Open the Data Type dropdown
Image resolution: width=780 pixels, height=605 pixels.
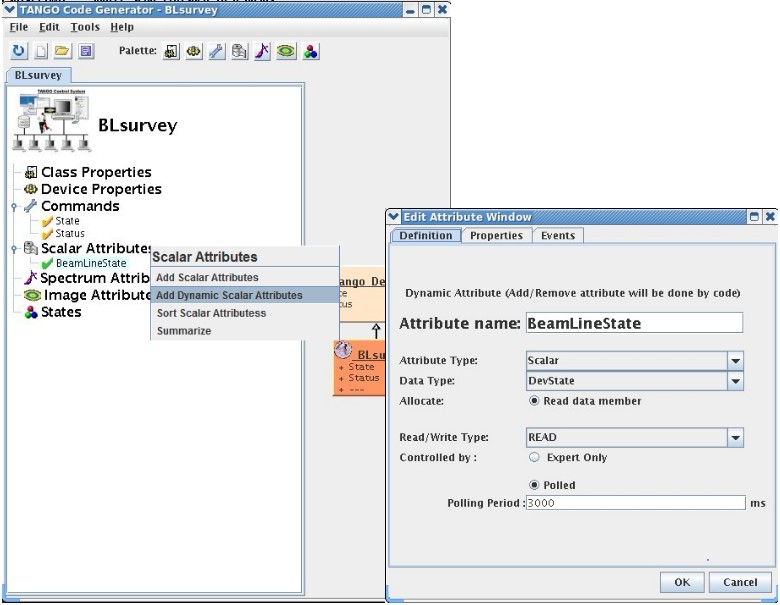pos(735,381)
